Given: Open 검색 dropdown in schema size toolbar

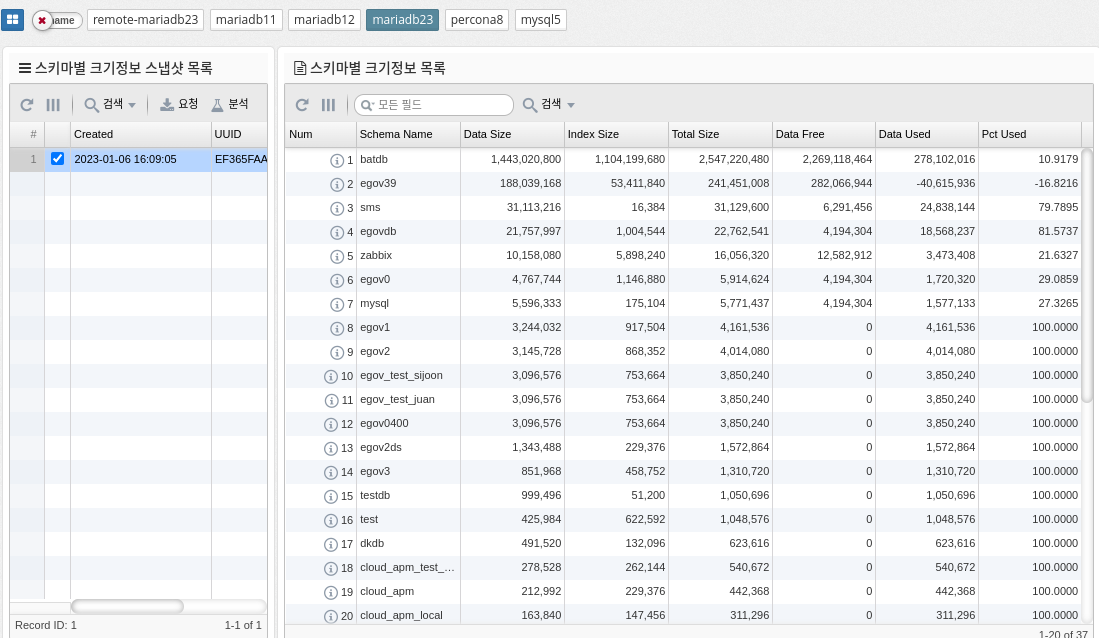Looking at the screenshot, I should click(x=549, y=105).
